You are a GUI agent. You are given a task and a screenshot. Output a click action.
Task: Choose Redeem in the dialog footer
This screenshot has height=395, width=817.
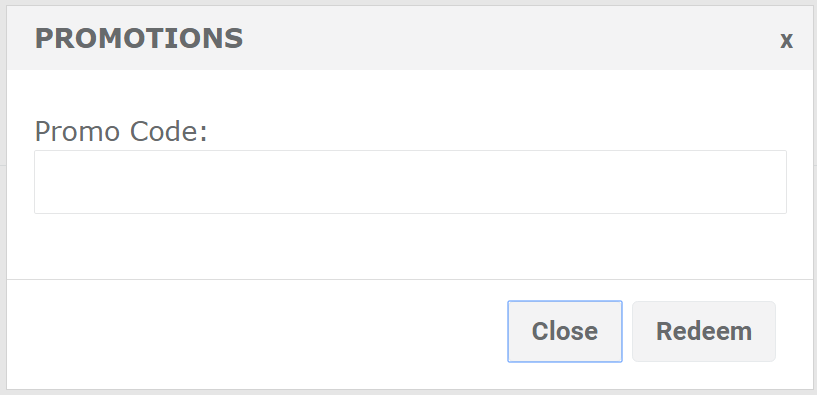coord(703,331)
